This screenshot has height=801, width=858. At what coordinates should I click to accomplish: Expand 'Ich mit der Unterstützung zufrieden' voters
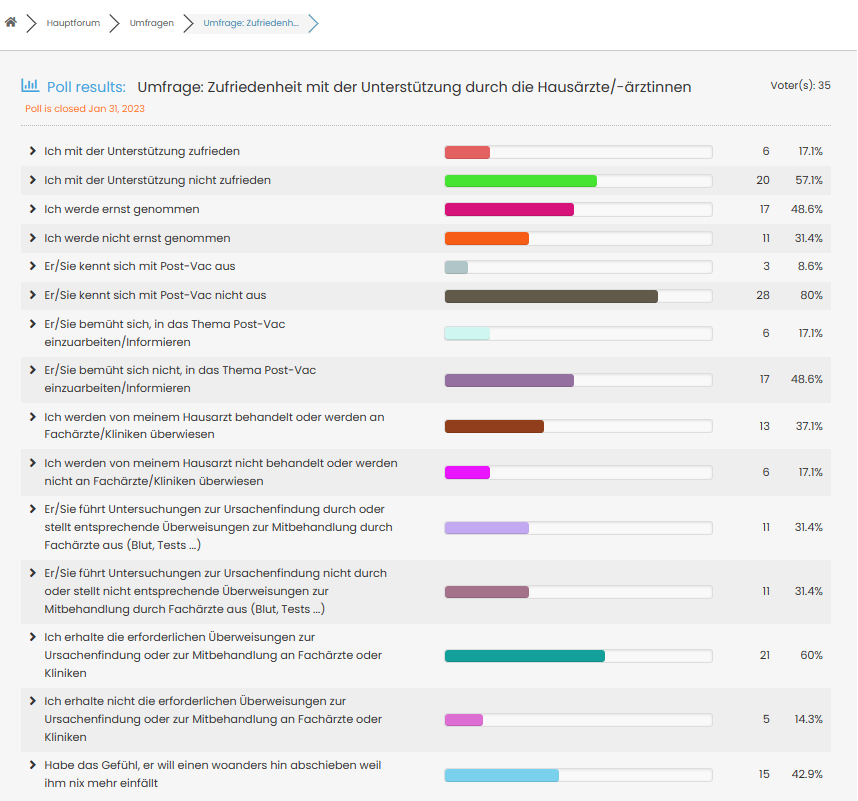click(33, 151)
